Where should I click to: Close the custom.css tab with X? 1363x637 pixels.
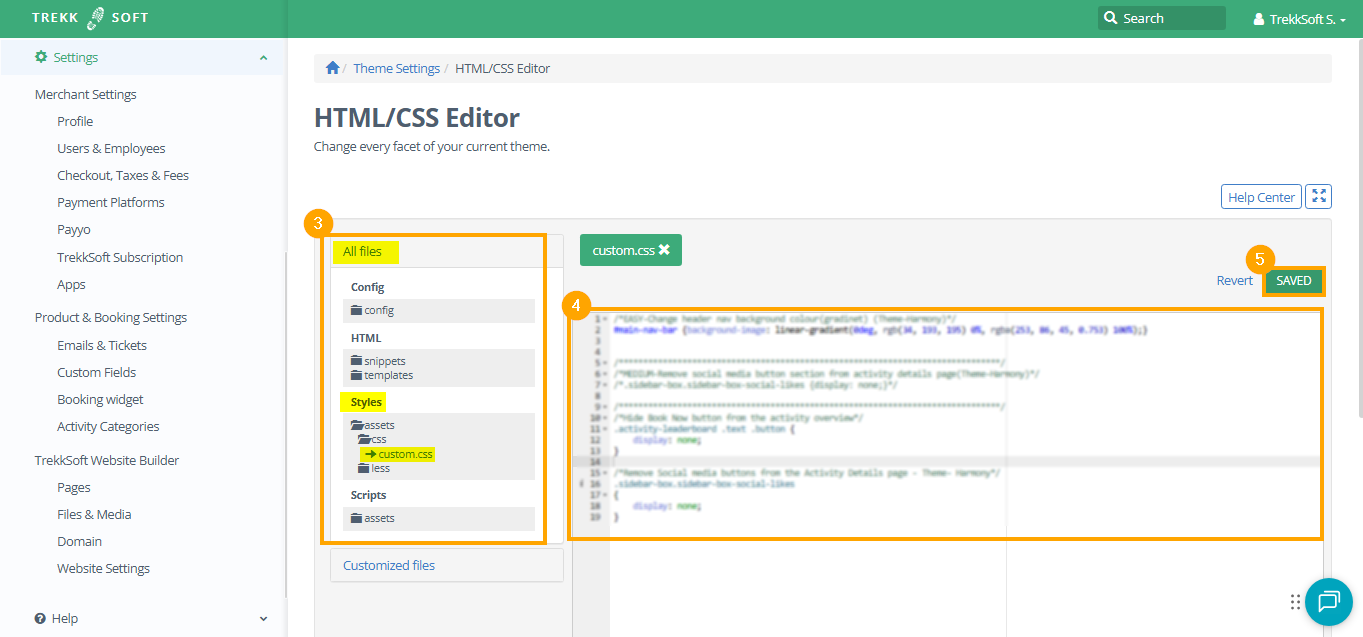tap(664, 250)
